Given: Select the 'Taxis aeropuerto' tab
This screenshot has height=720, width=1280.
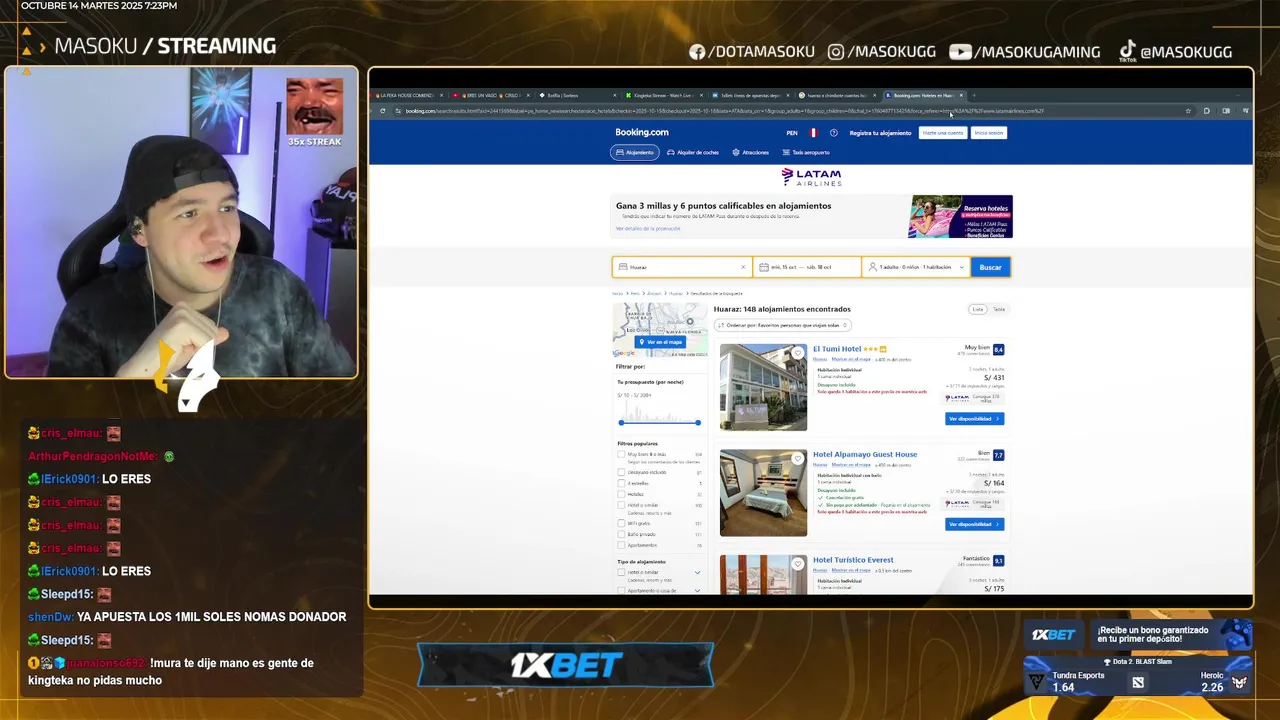Looking at the screenshot, I should click(x=806, y=152).
